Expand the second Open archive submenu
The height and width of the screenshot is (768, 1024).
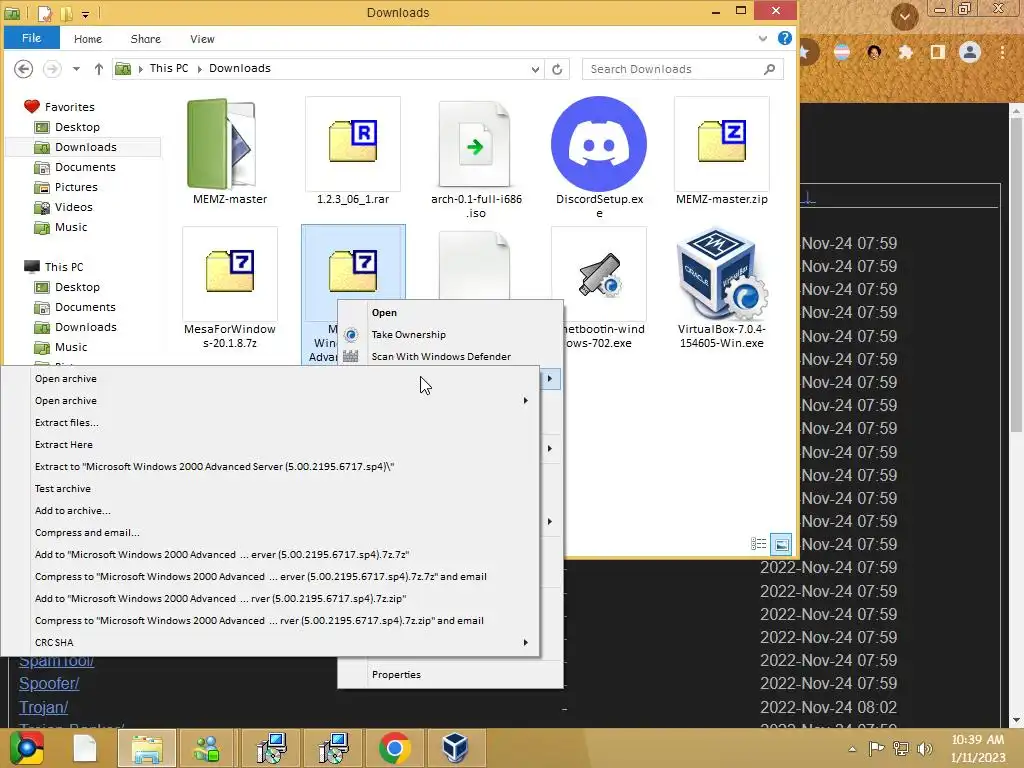point(525,400)
